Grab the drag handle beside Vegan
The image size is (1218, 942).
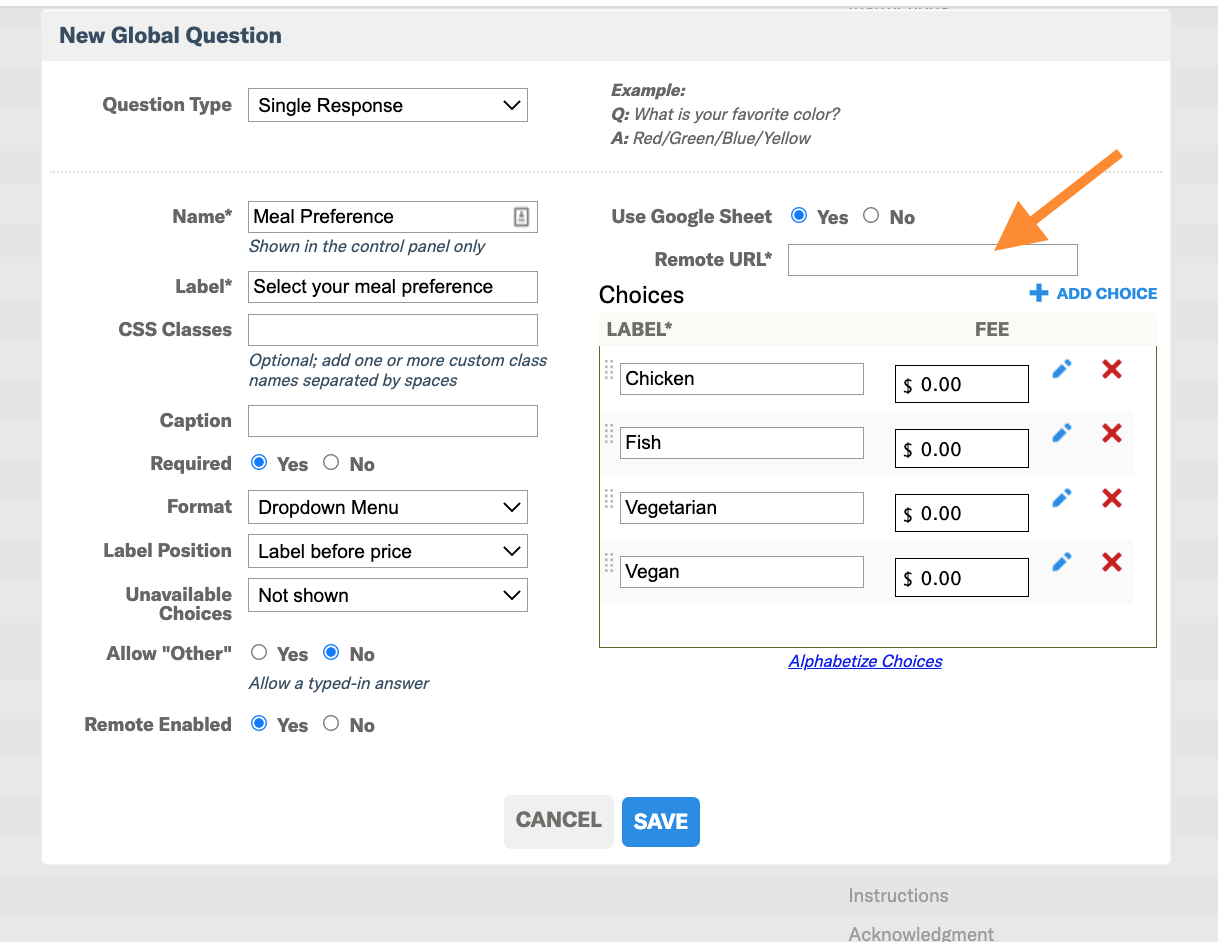pyautogui.click(x=609, y=563)
